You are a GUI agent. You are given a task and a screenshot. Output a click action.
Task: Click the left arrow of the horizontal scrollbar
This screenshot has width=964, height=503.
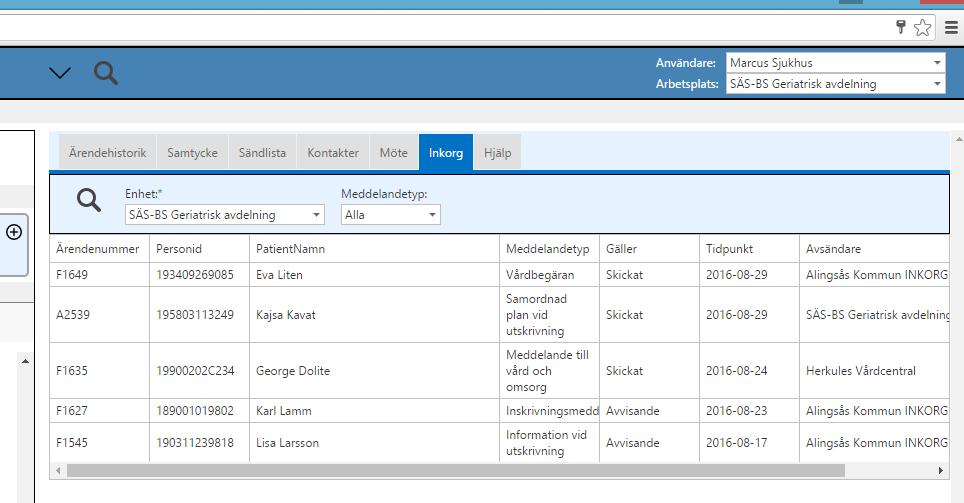[58, 471]
